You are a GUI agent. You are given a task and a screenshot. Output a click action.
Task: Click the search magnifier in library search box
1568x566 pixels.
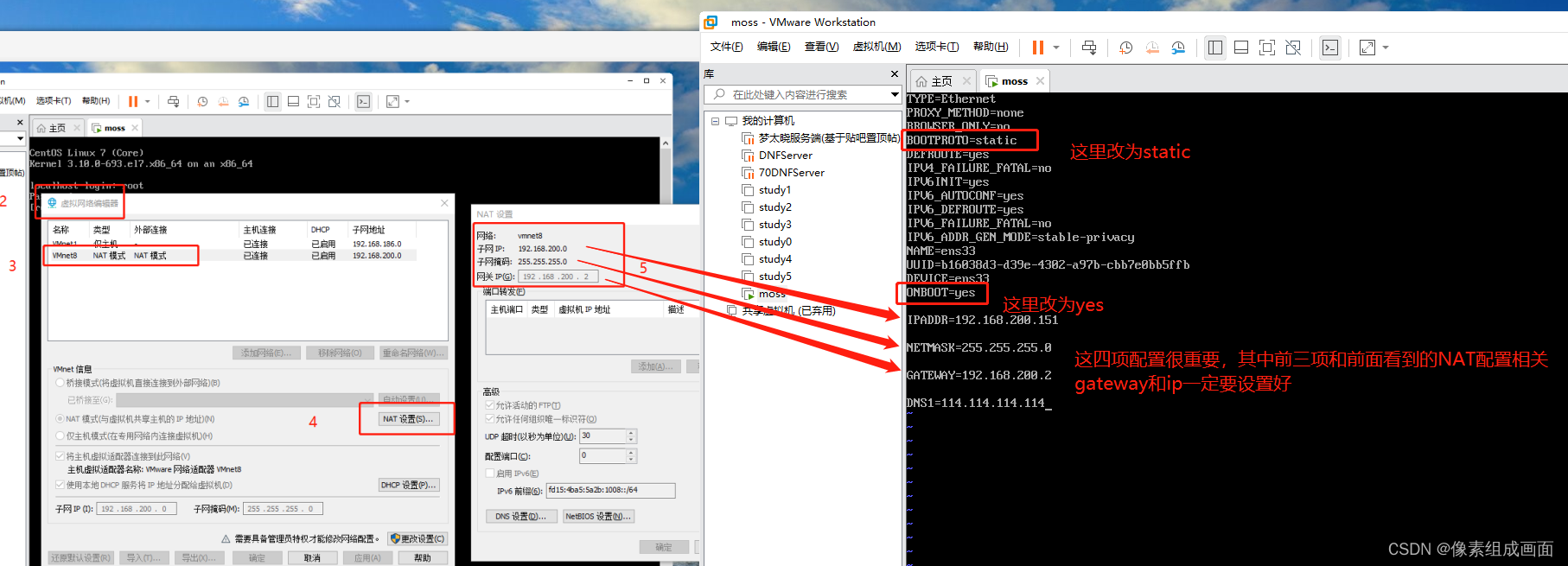coord(719,94)
